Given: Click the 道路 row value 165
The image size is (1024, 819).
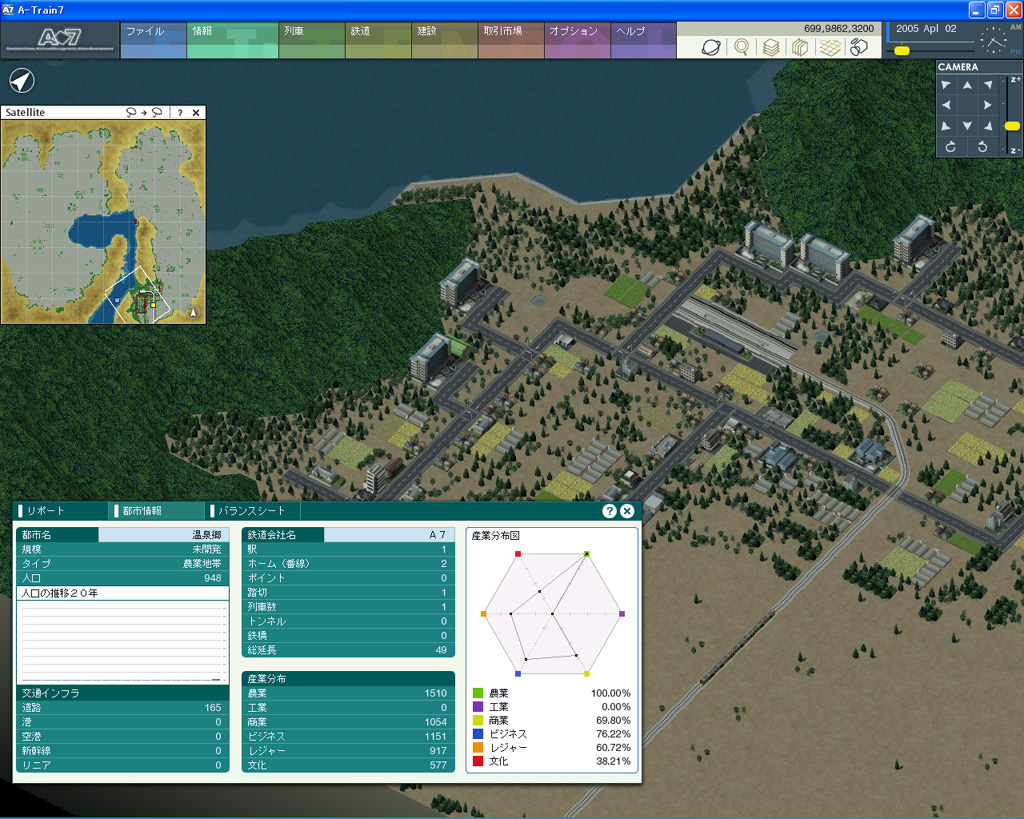Looking at the screenshot, I should pos(213,707).
